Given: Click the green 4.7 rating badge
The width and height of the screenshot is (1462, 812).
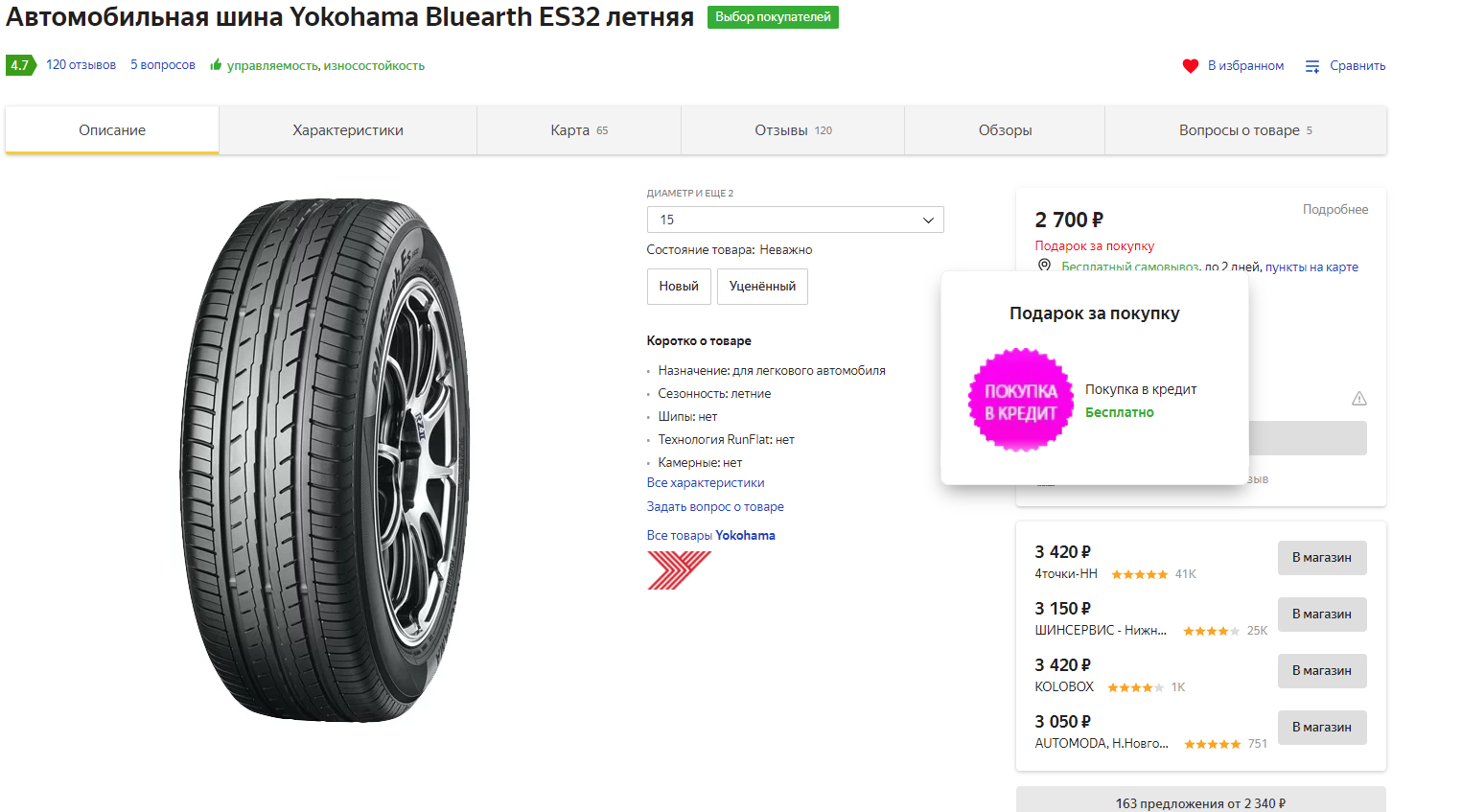Looking at the screenshot, I should point(20,65).
